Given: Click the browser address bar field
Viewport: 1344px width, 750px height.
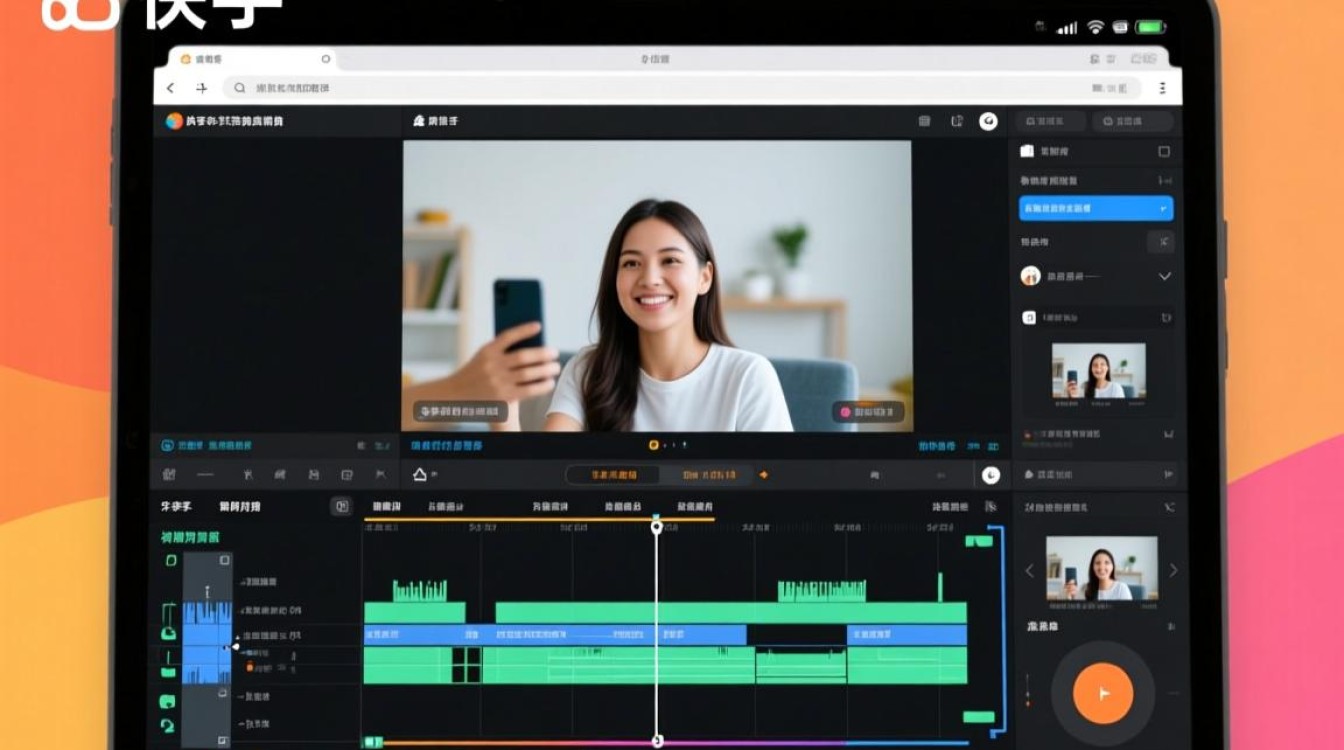Looking at the screenshot, I should (x=683, y=88).
